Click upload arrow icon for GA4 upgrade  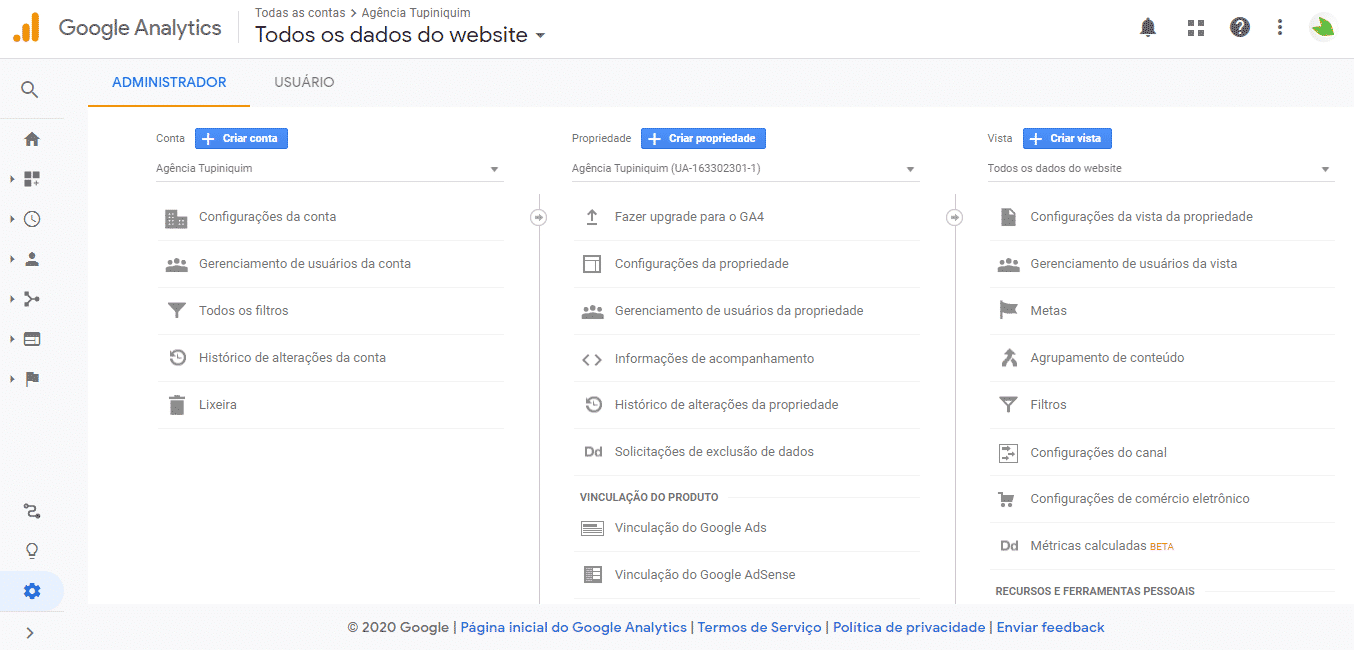592,217
